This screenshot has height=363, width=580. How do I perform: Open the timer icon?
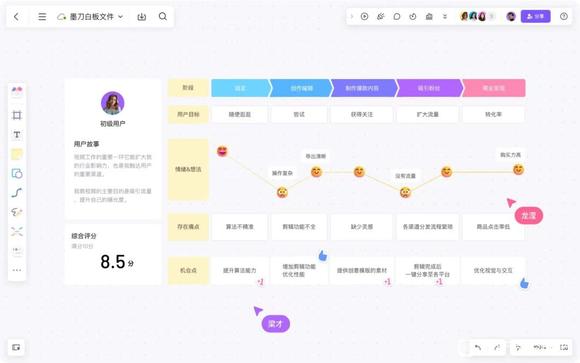tap(413, 17)
